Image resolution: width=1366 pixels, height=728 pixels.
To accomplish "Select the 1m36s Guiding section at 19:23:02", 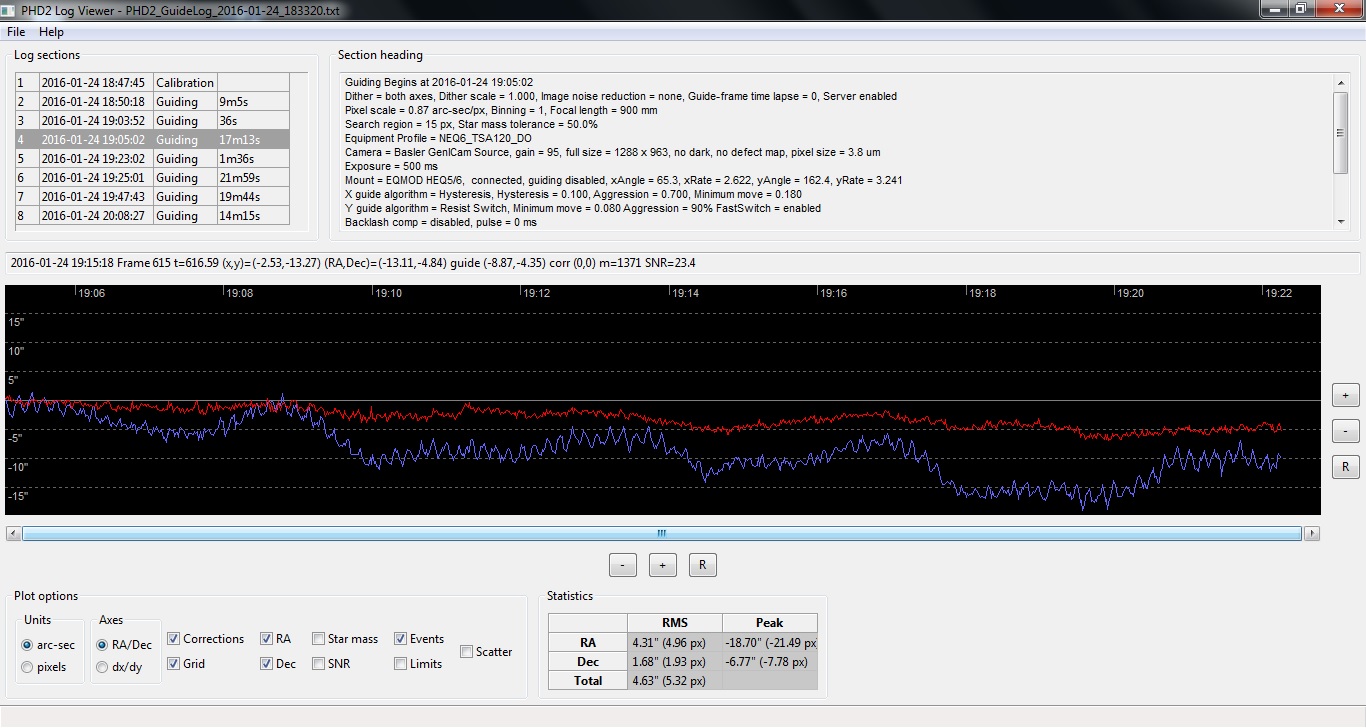I will click(x=152, y=159).
